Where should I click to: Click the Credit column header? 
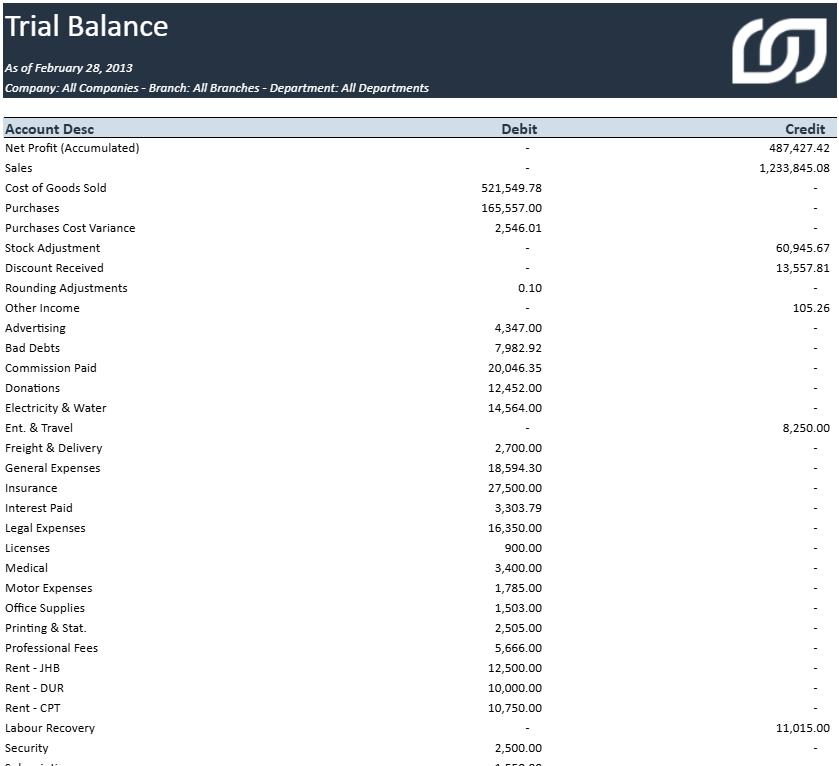pyautogui.click(x=805, y=129)
